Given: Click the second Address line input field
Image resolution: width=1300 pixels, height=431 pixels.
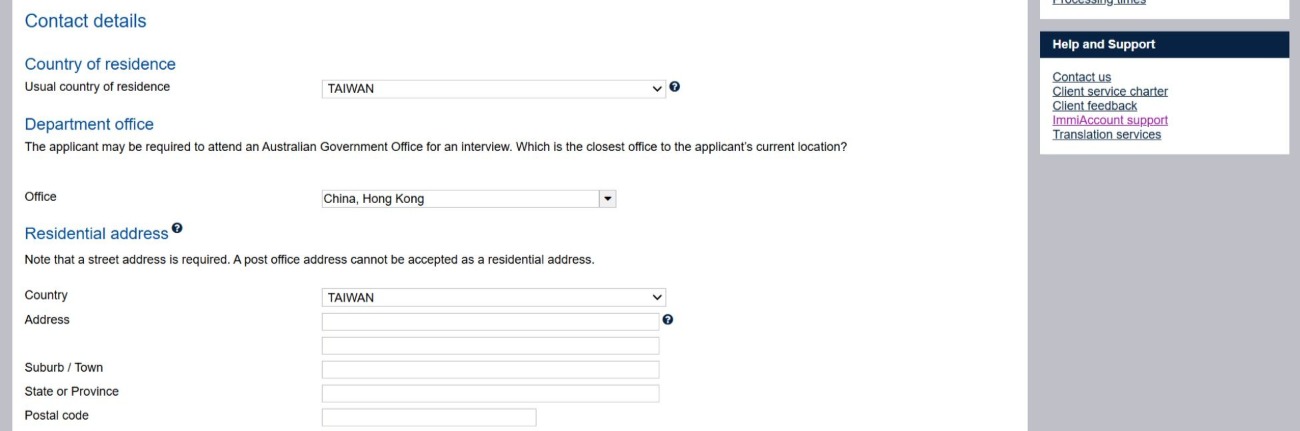Looking at the screenshot, I should tap(490, 346).
